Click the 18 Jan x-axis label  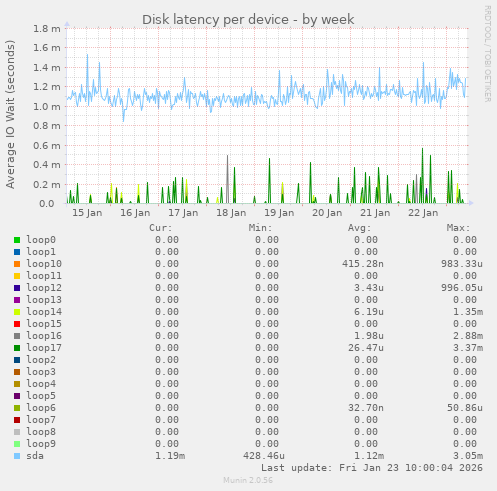(x=231, y=213)
